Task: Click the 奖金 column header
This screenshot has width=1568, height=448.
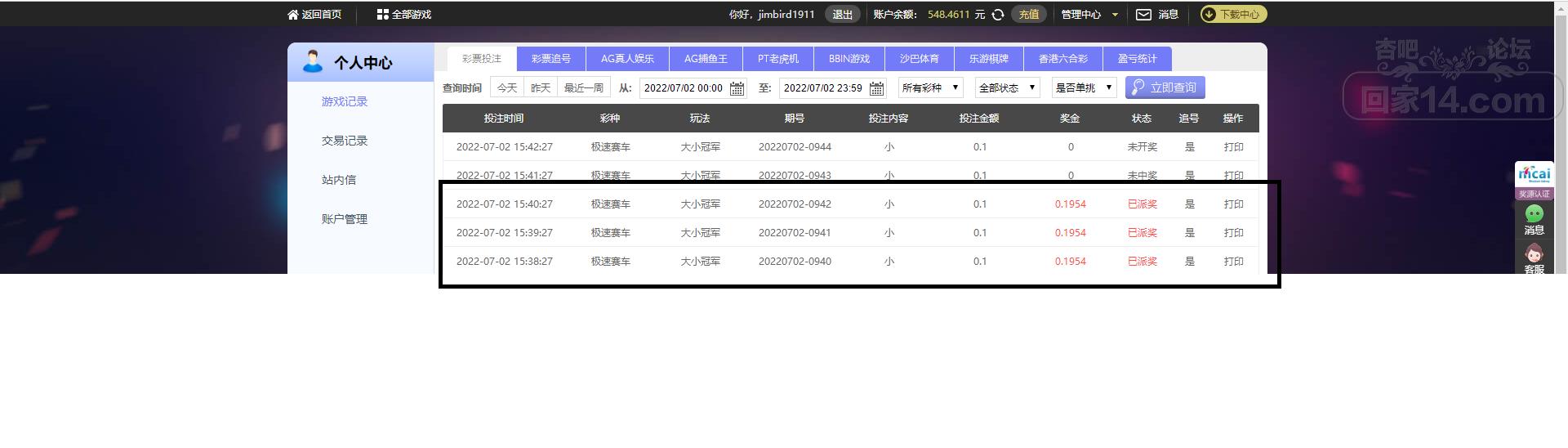Action: [1070, 119]
